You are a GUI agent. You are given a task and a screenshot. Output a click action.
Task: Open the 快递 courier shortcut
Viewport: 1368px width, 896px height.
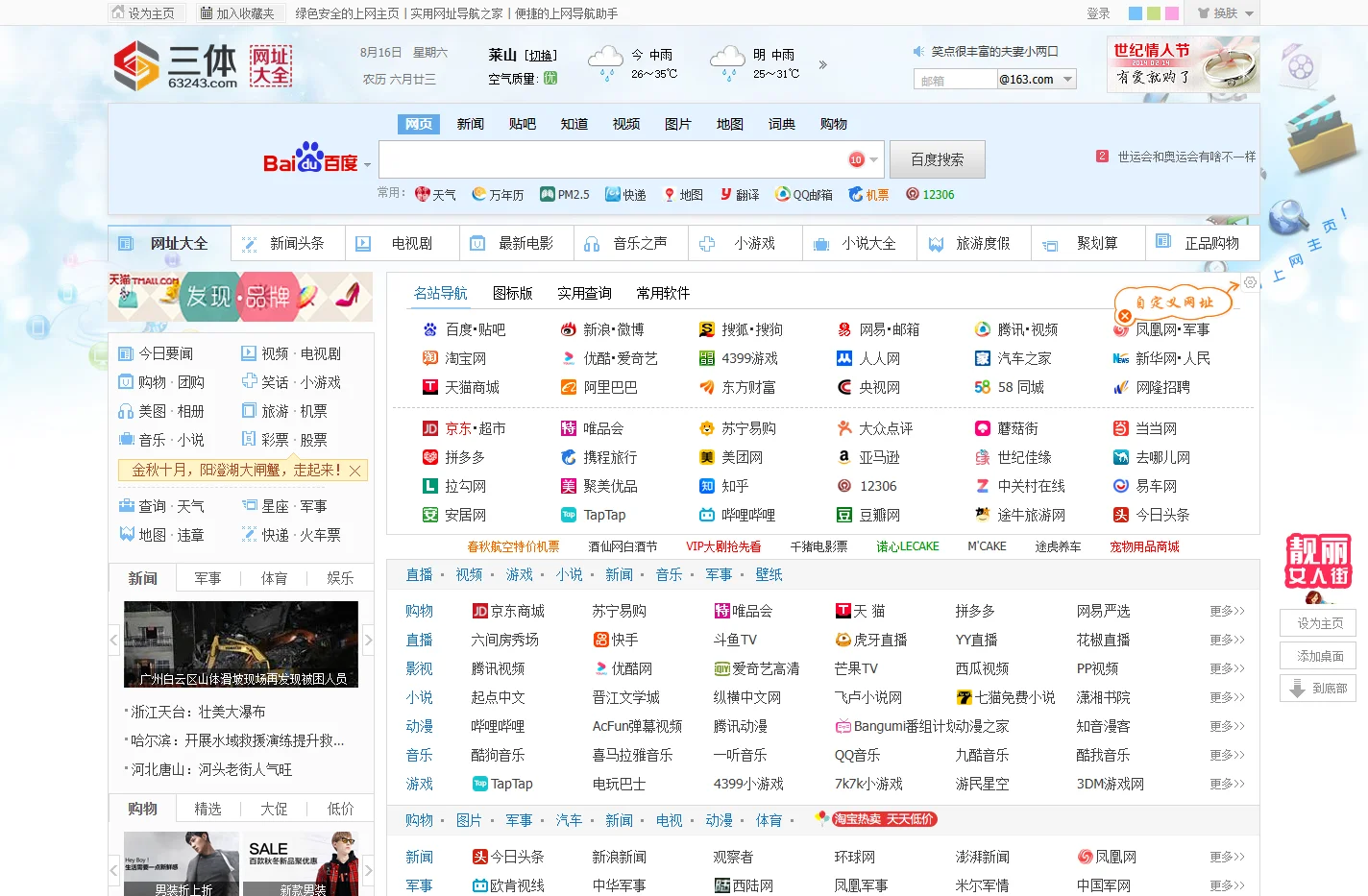625,194
